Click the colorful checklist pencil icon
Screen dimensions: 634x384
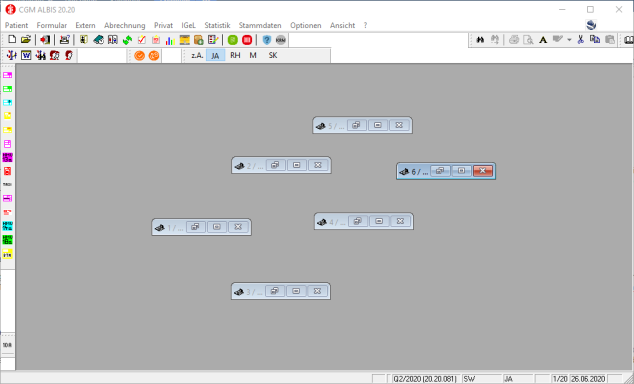coord(213,40)
